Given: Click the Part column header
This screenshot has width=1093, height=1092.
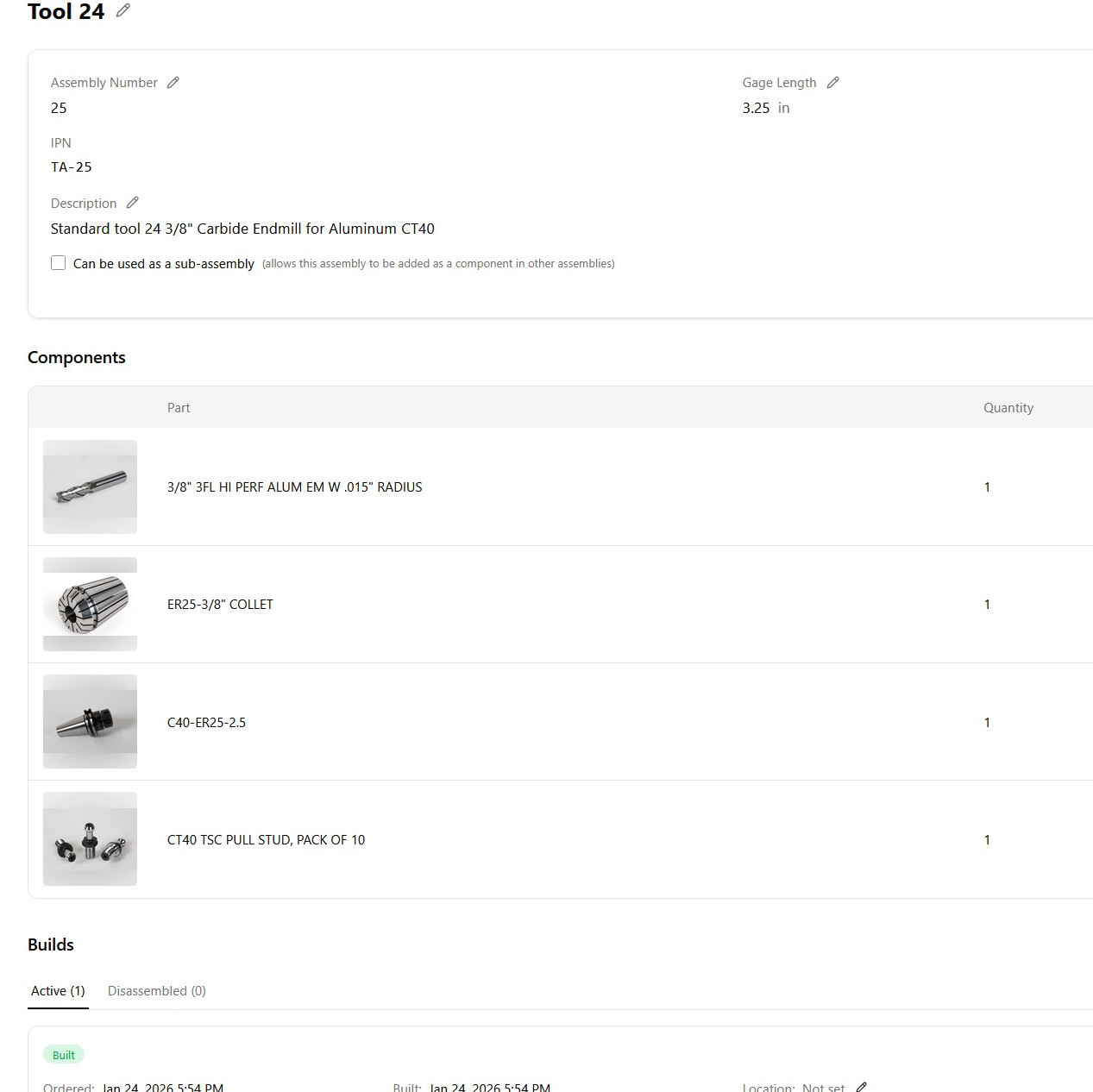Looking at the screenshot, I should point(179,407).
